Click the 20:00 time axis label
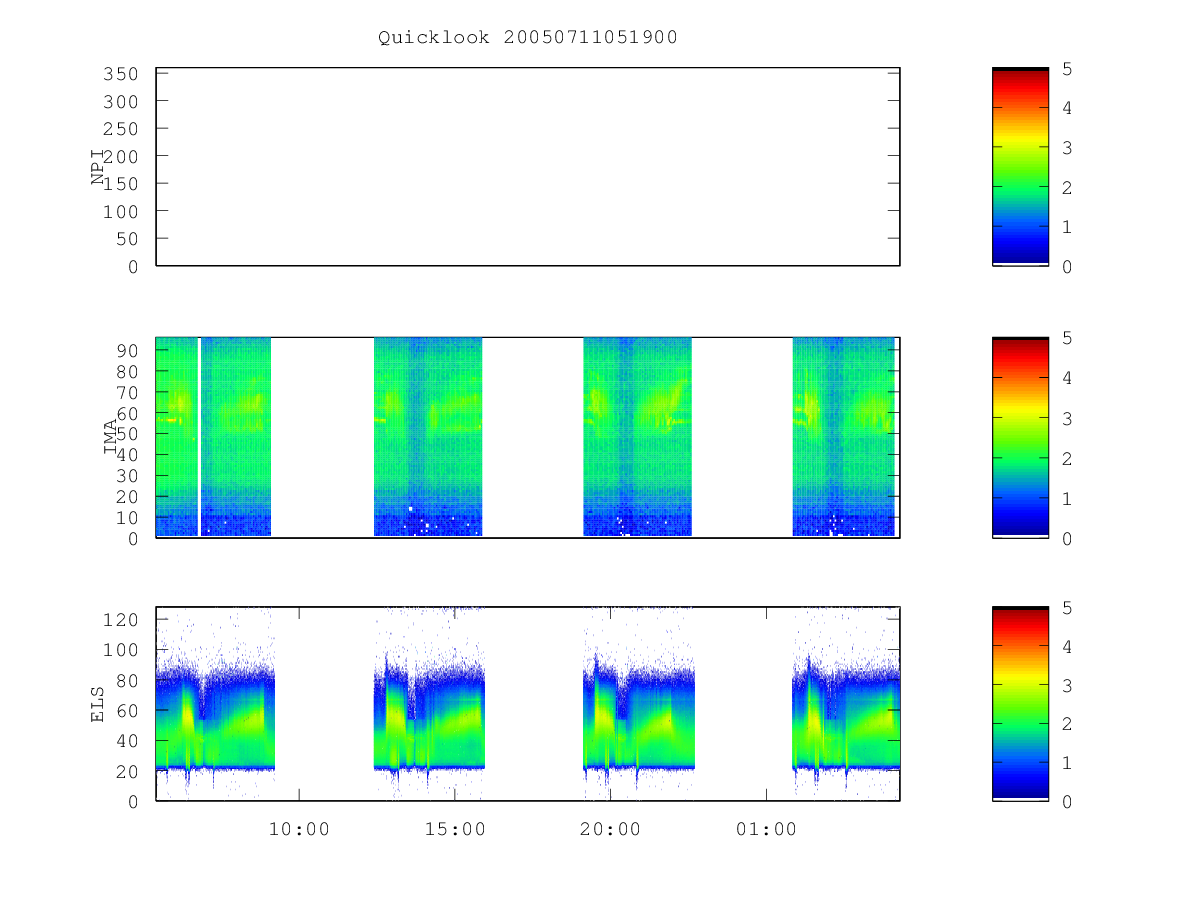The width and height of the screenshot is (1200, 900). (611, 830)
